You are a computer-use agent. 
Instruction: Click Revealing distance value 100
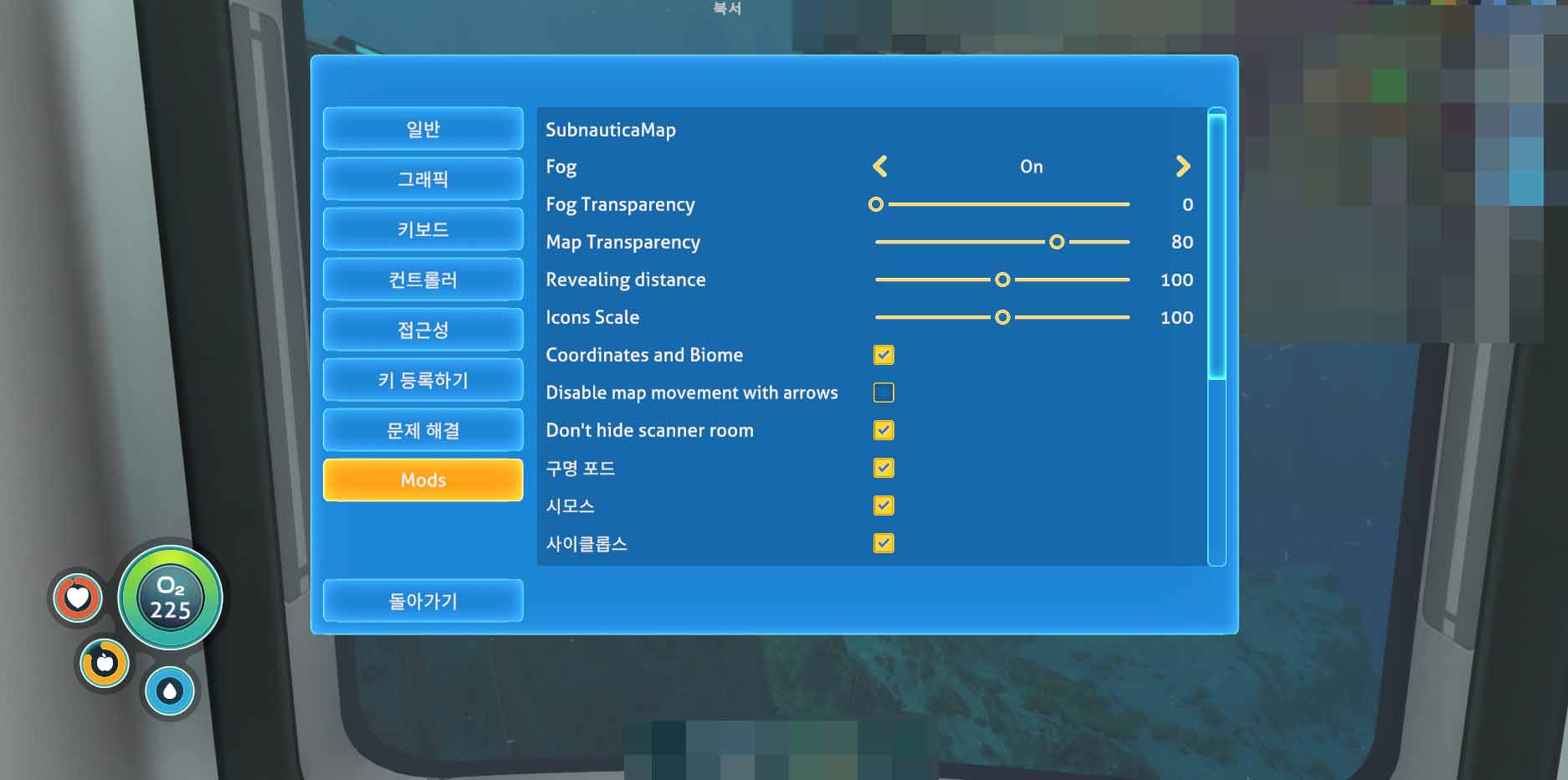point(1176,280)
